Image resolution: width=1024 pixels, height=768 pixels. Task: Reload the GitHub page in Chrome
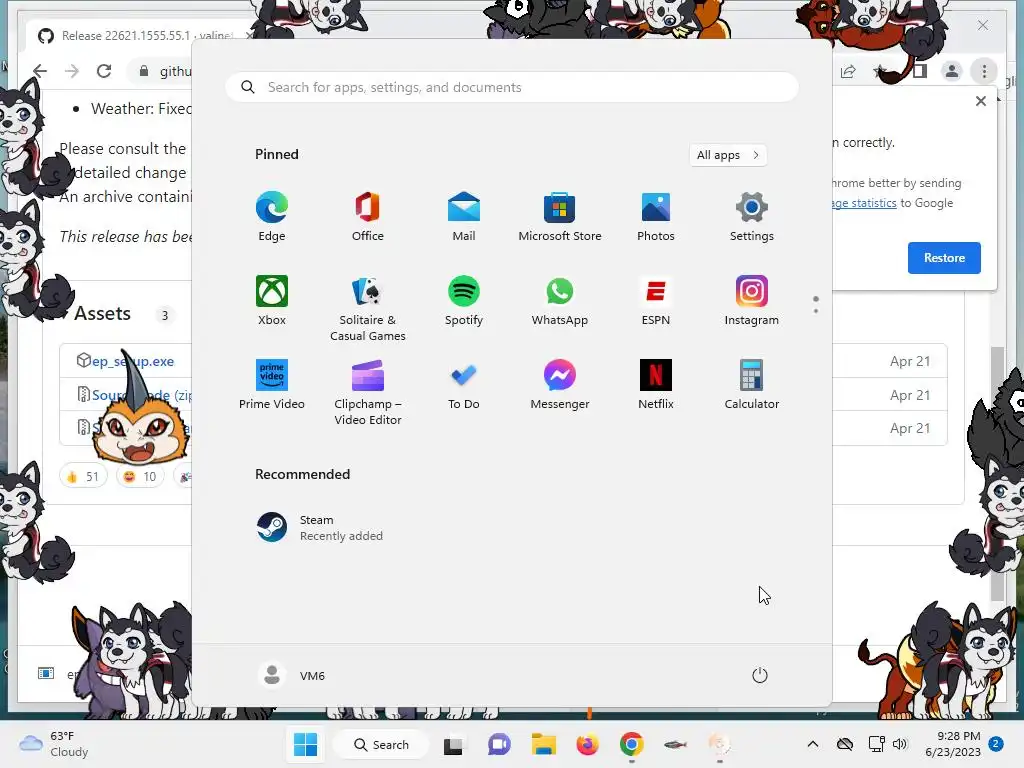click(x=104, y=71)
